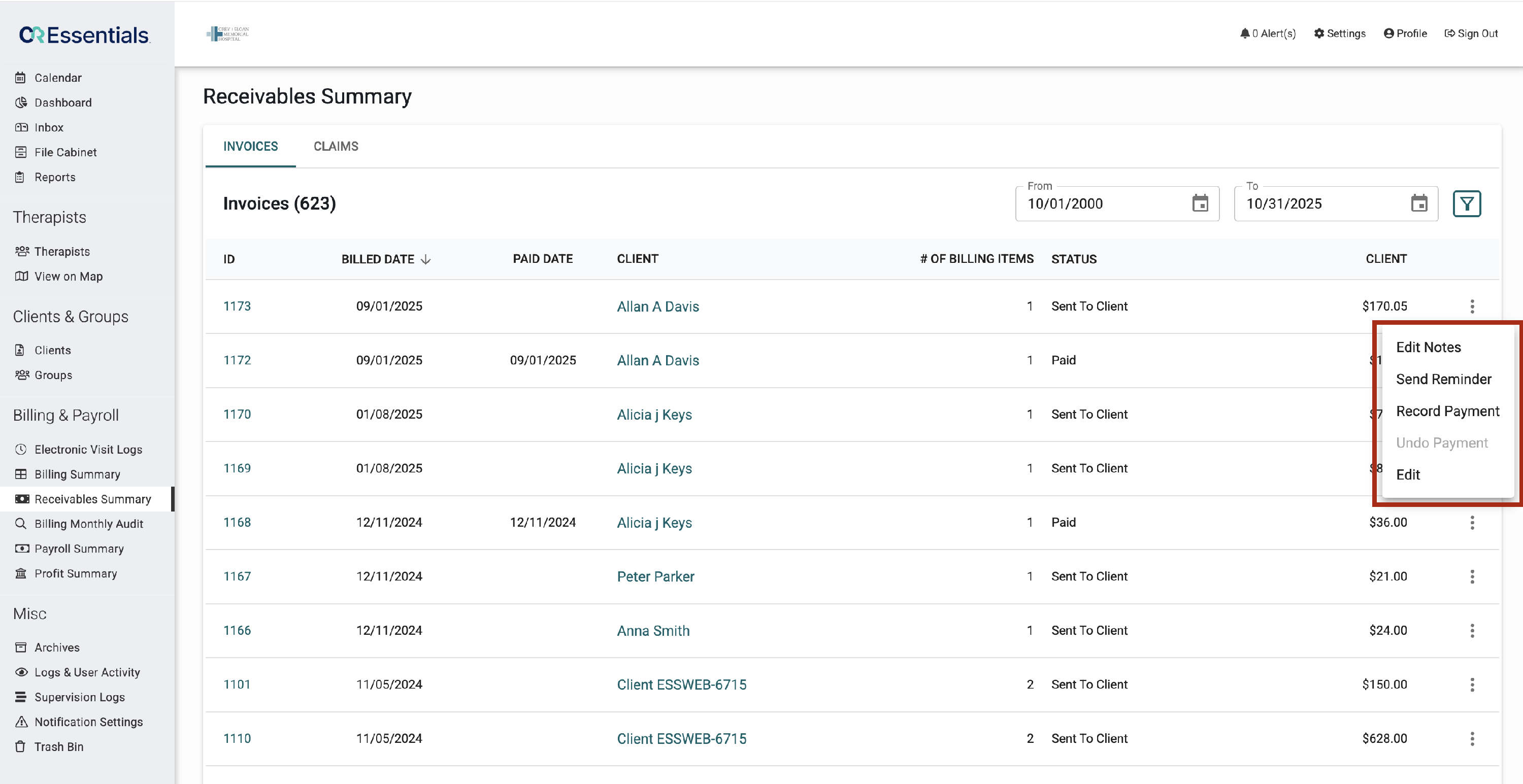Open the invoice filter funnel icon
The height and width of the screenshot is (784, 1523).
pyautogui.click(x=1466, y=204)
